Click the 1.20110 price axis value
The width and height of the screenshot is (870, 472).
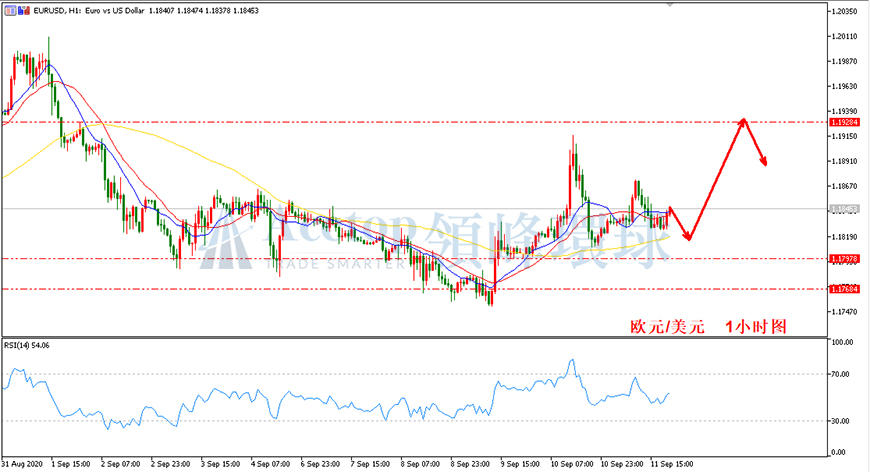tap(844, 37)
